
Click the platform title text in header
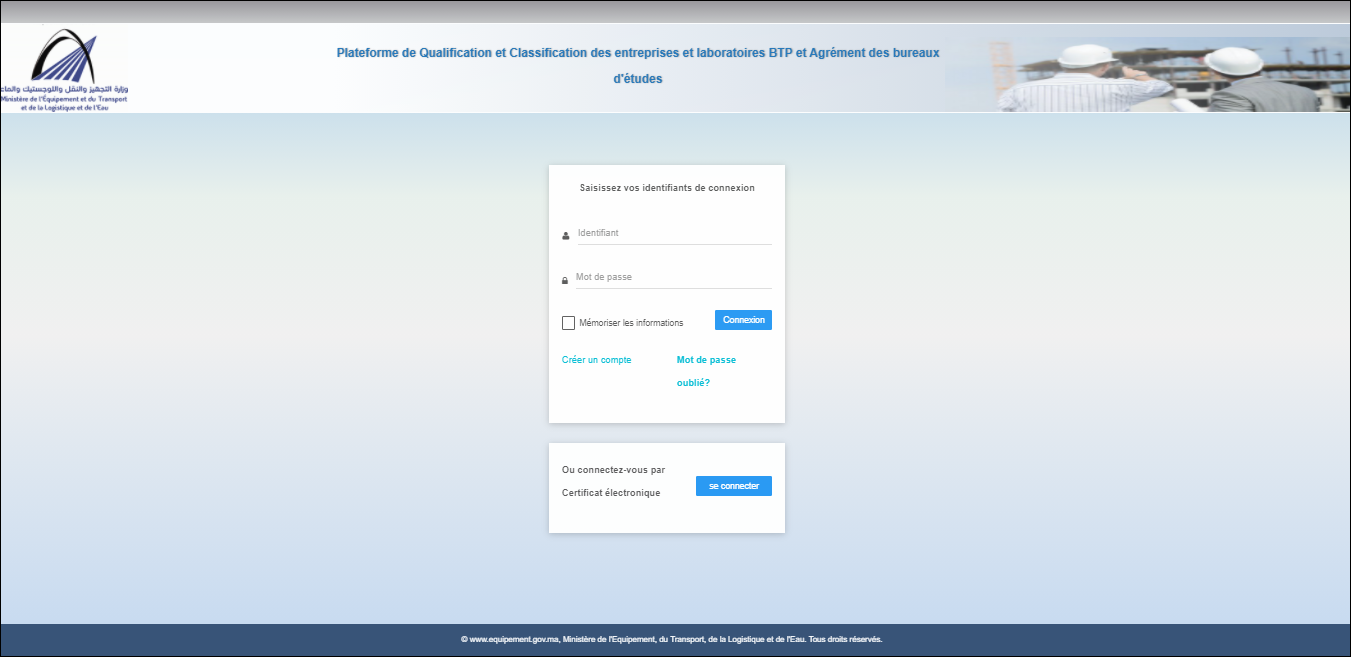(x=638, y=65)
